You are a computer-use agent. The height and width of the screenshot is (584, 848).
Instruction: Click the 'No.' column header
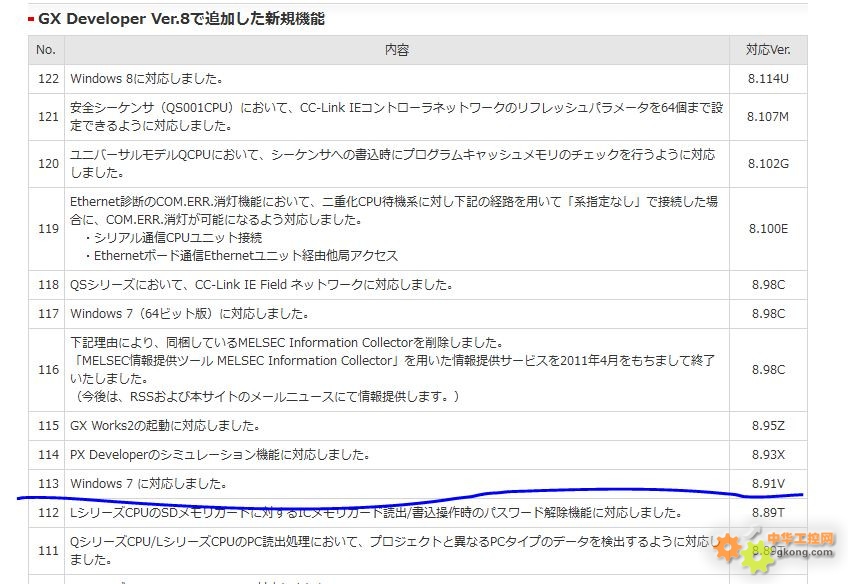click(46, 50)
